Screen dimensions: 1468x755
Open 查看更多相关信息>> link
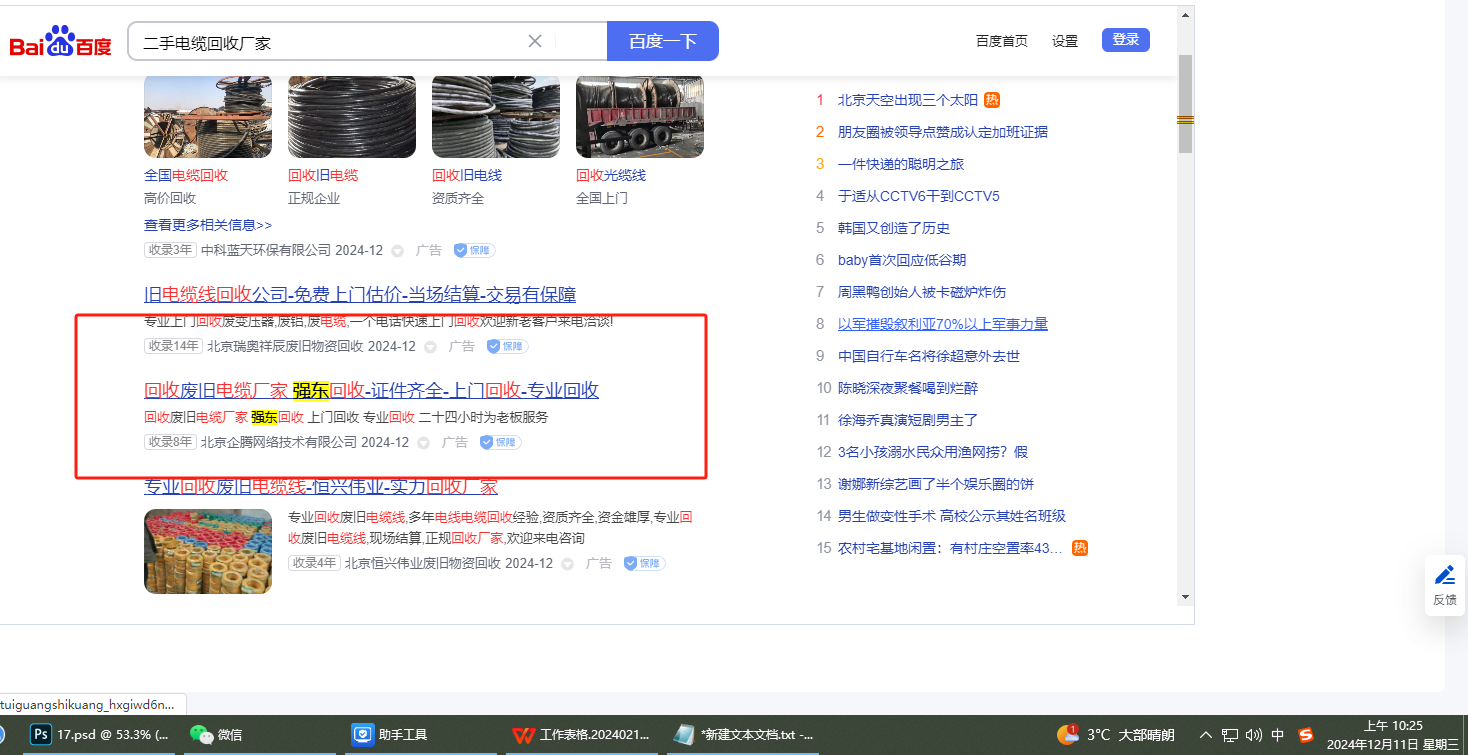[208, 225]
